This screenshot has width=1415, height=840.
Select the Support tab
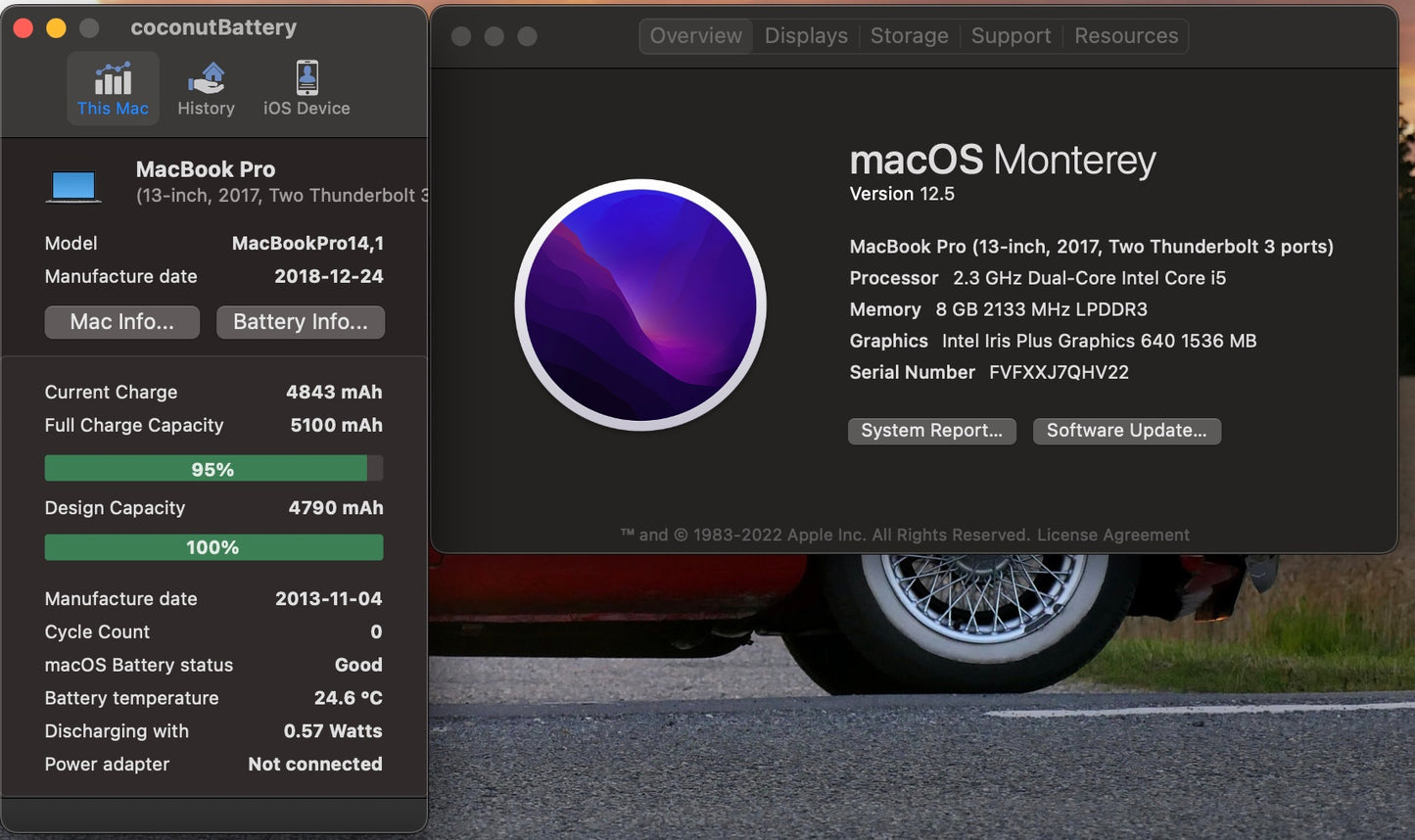[x=1011, y=35]
